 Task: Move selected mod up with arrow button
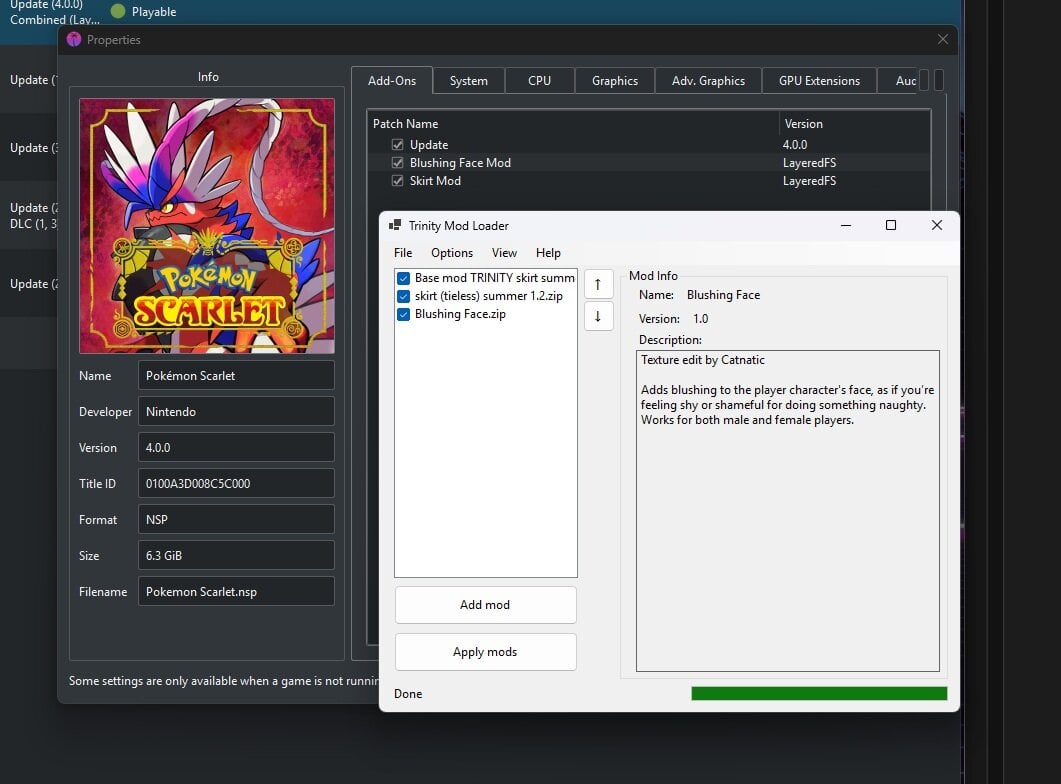pyautogui.click(x=598, y=284)
